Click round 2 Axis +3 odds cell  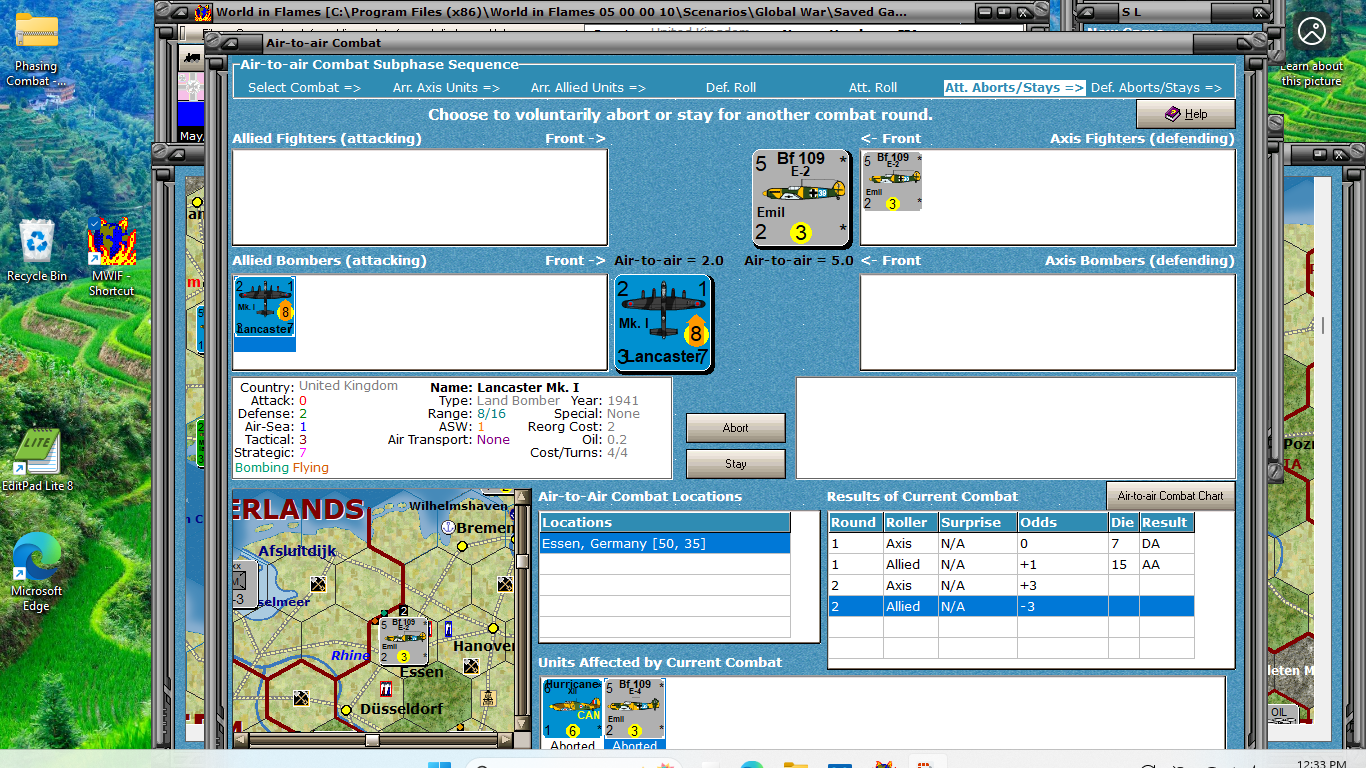coord(1063,585)
